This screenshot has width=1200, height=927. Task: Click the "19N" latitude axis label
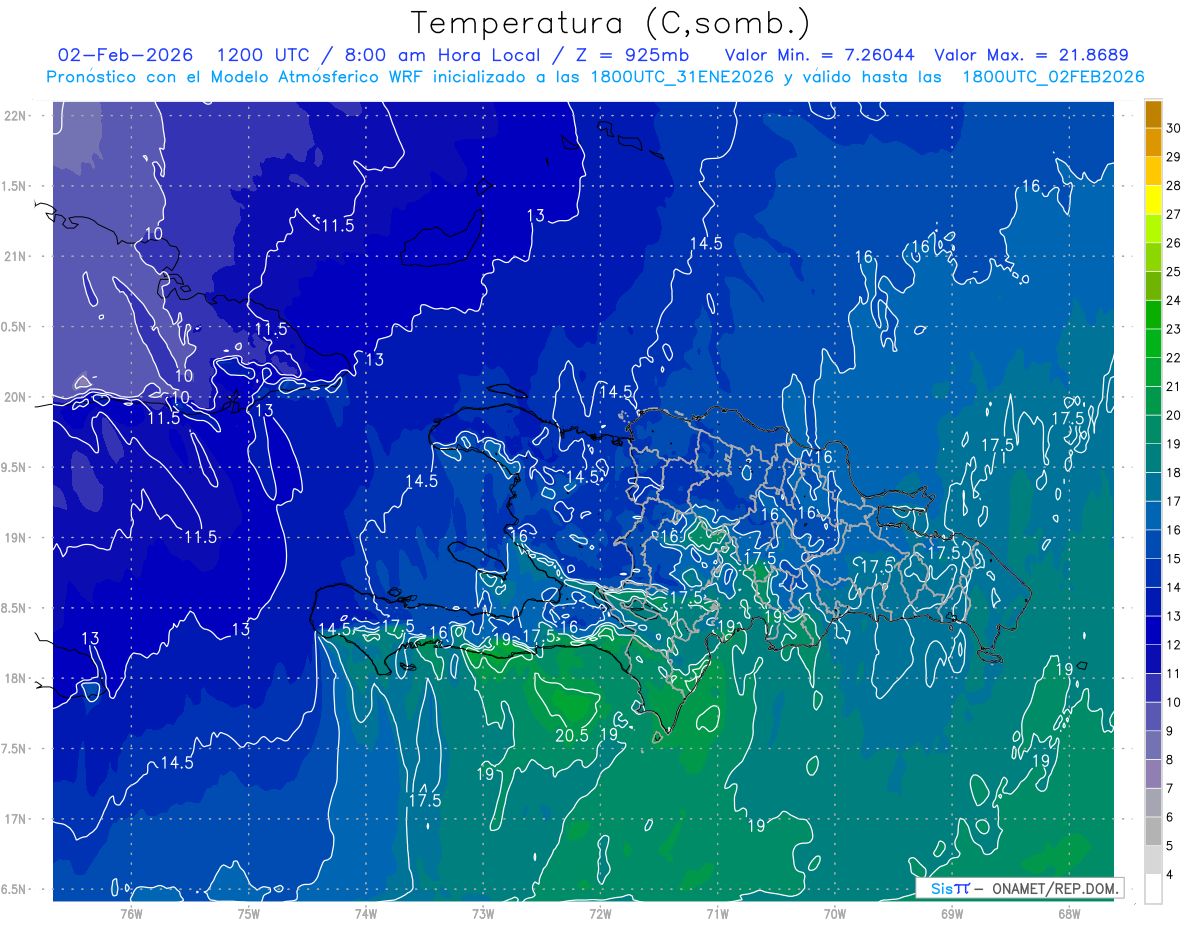[x=16, y=538]
